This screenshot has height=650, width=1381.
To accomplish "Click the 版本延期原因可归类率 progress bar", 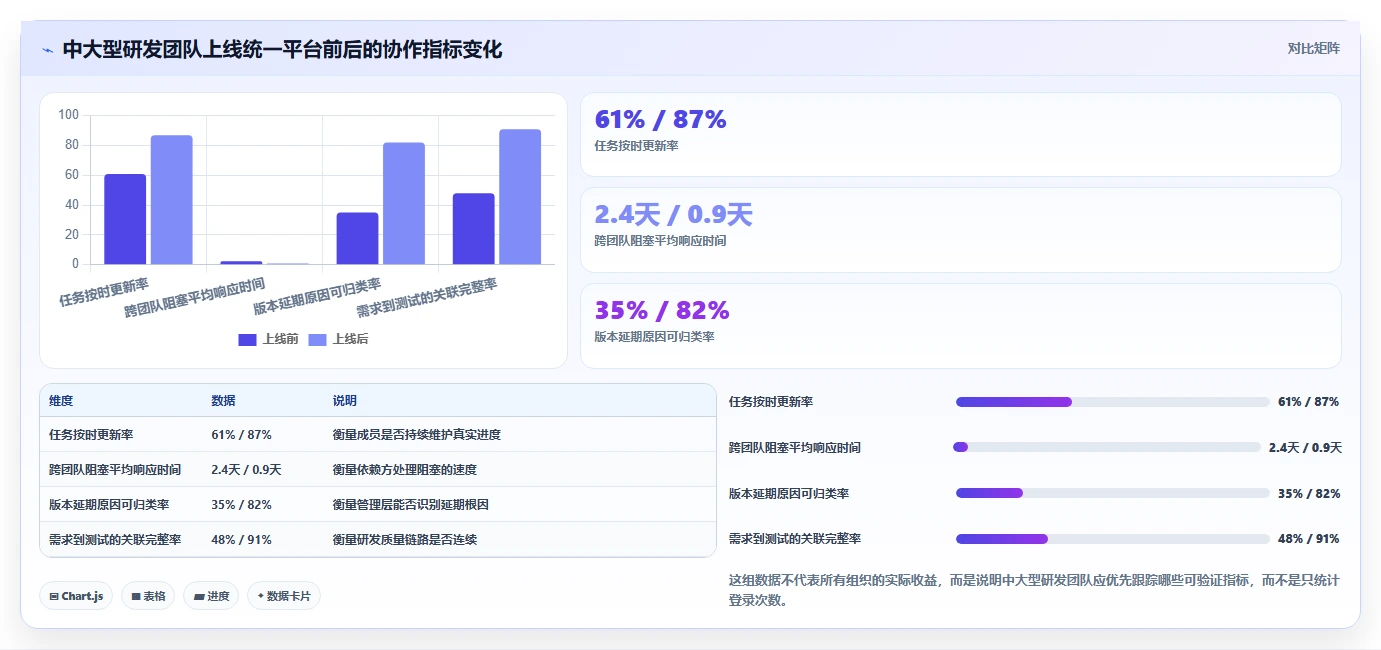I will coord(1112,493).
